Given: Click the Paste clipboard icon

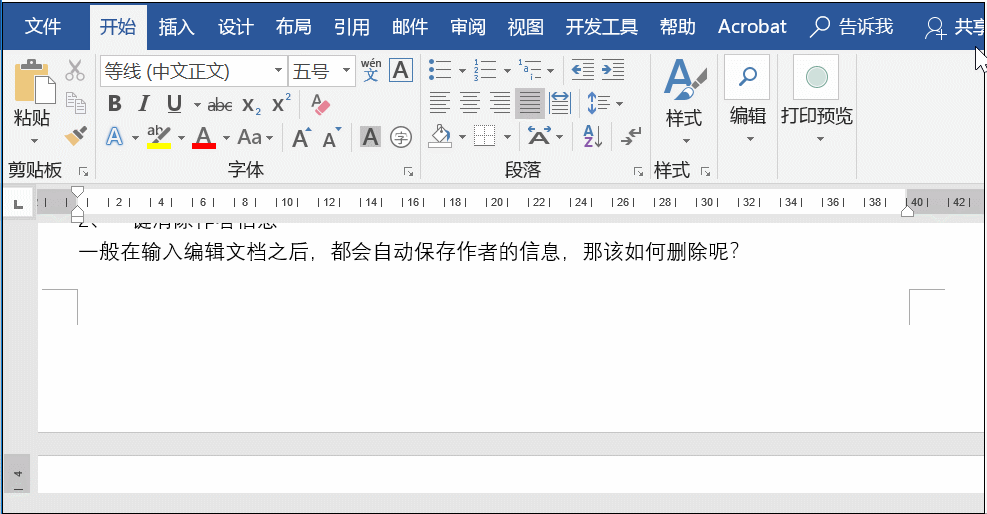Looking at the screenshot, I should tap(33, 82).
